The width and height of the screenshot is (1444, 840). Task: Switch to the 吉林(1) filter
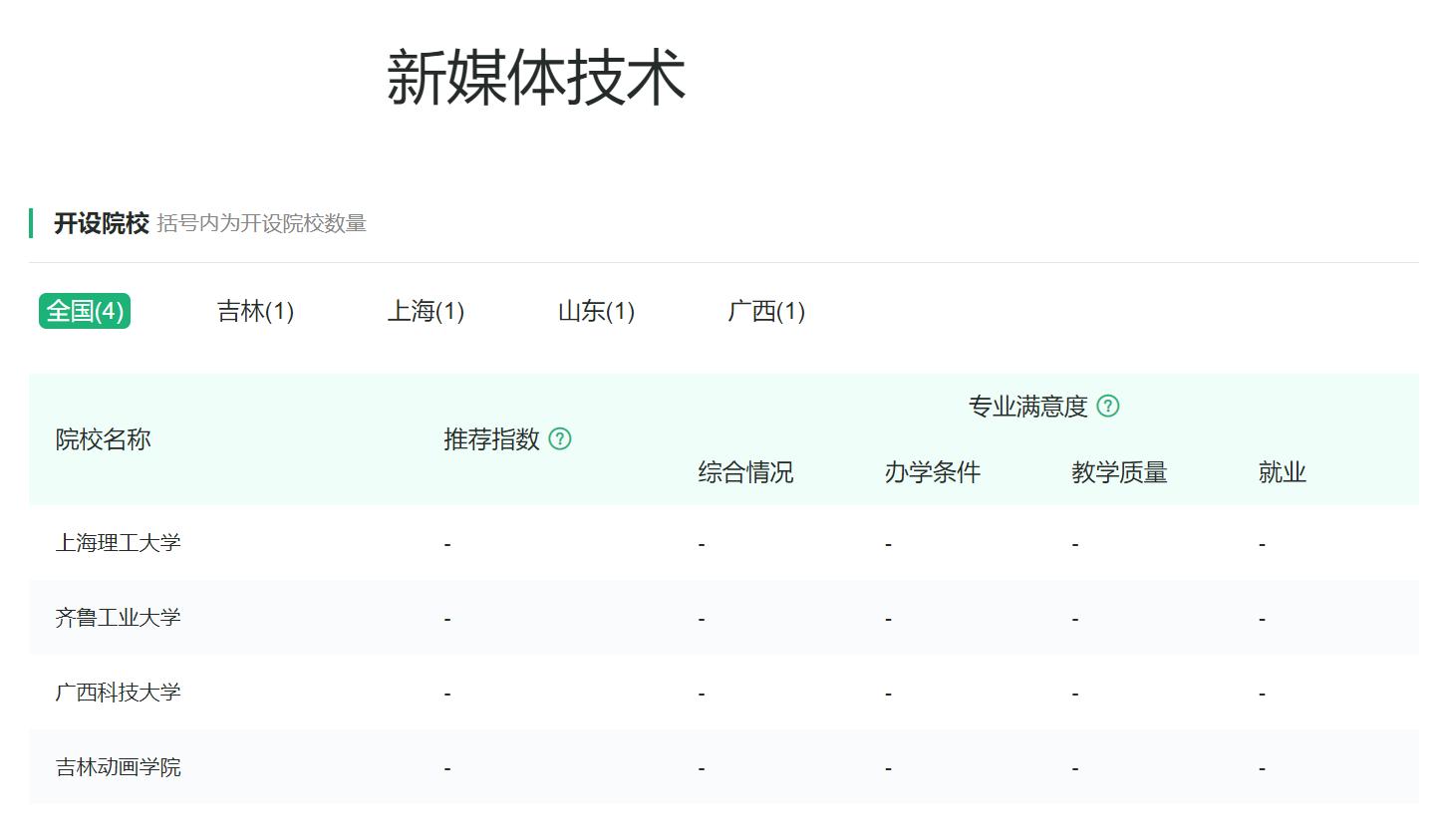point(254,311)
